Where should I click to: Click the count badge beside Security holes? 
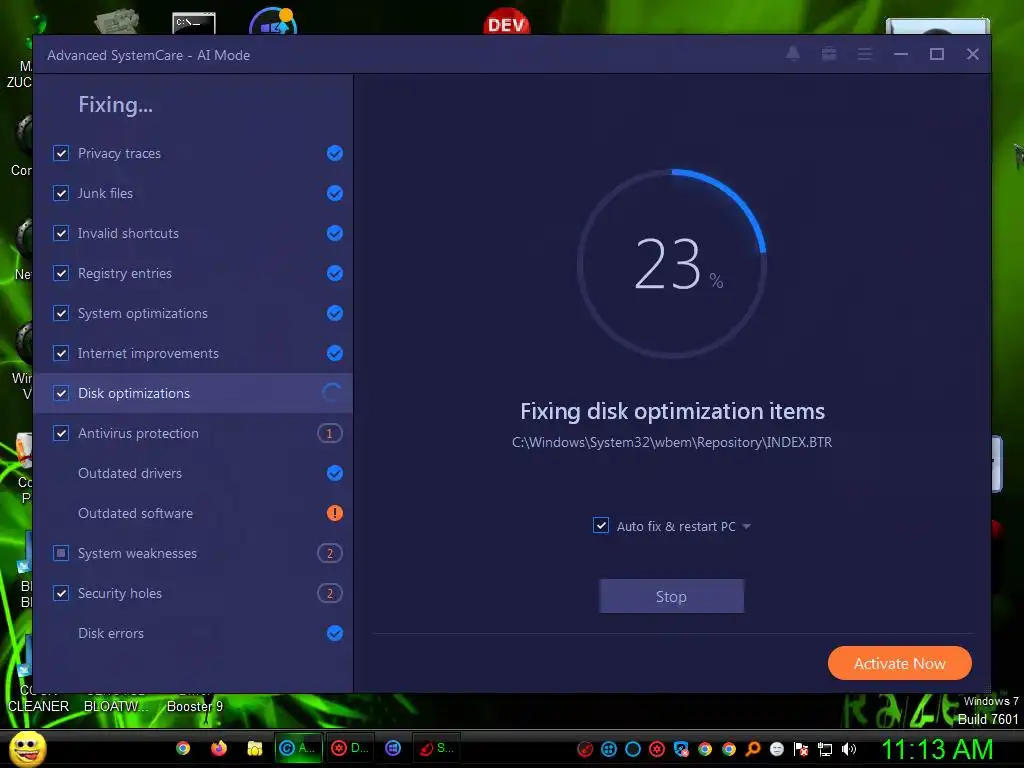pyautogui.click(x=330, y=593)
